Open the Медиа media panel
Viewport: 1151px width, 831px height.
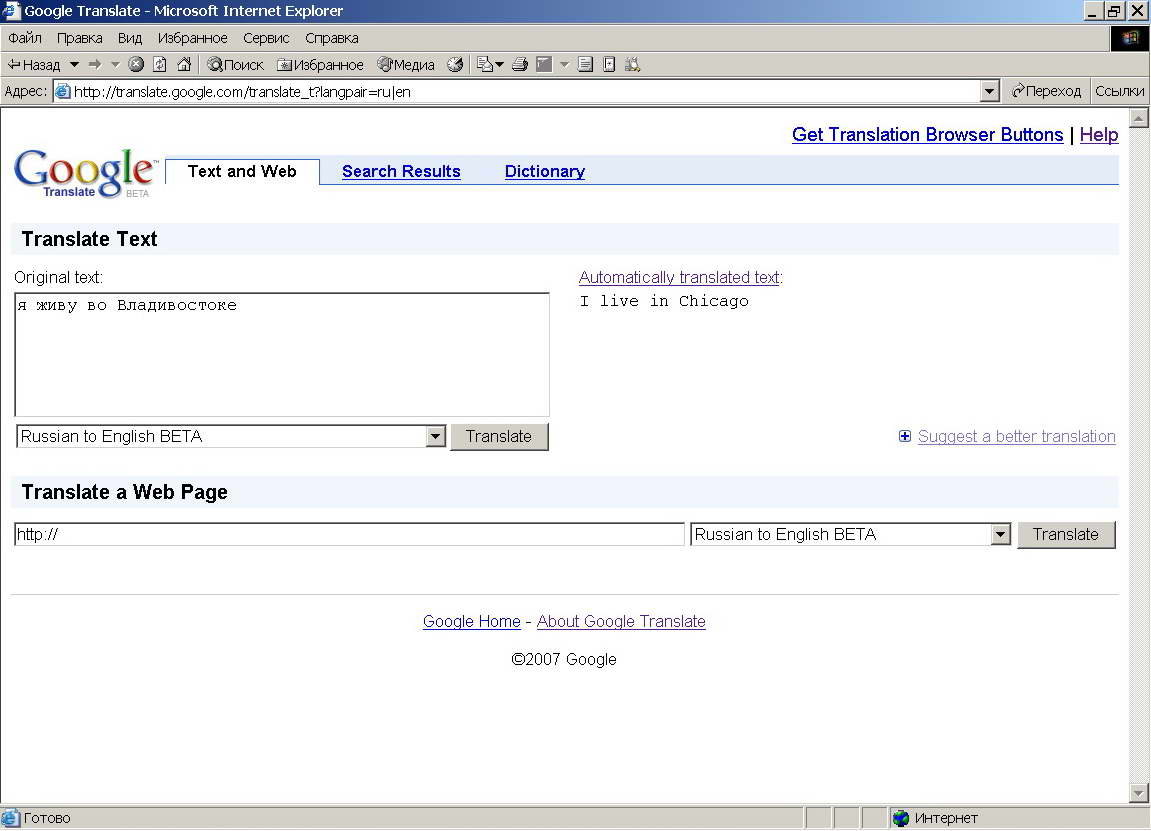(406, 65)
